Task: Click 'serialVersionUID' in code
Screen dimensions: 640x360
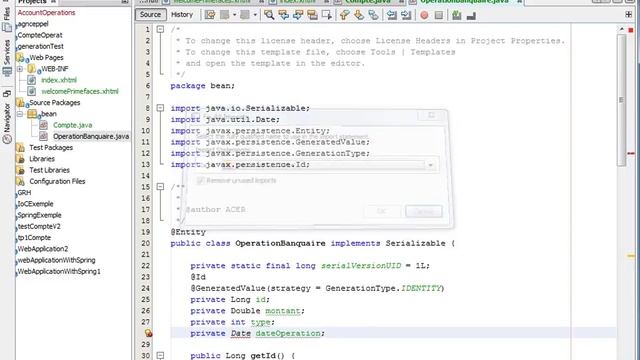Action: tap(361, 266)
